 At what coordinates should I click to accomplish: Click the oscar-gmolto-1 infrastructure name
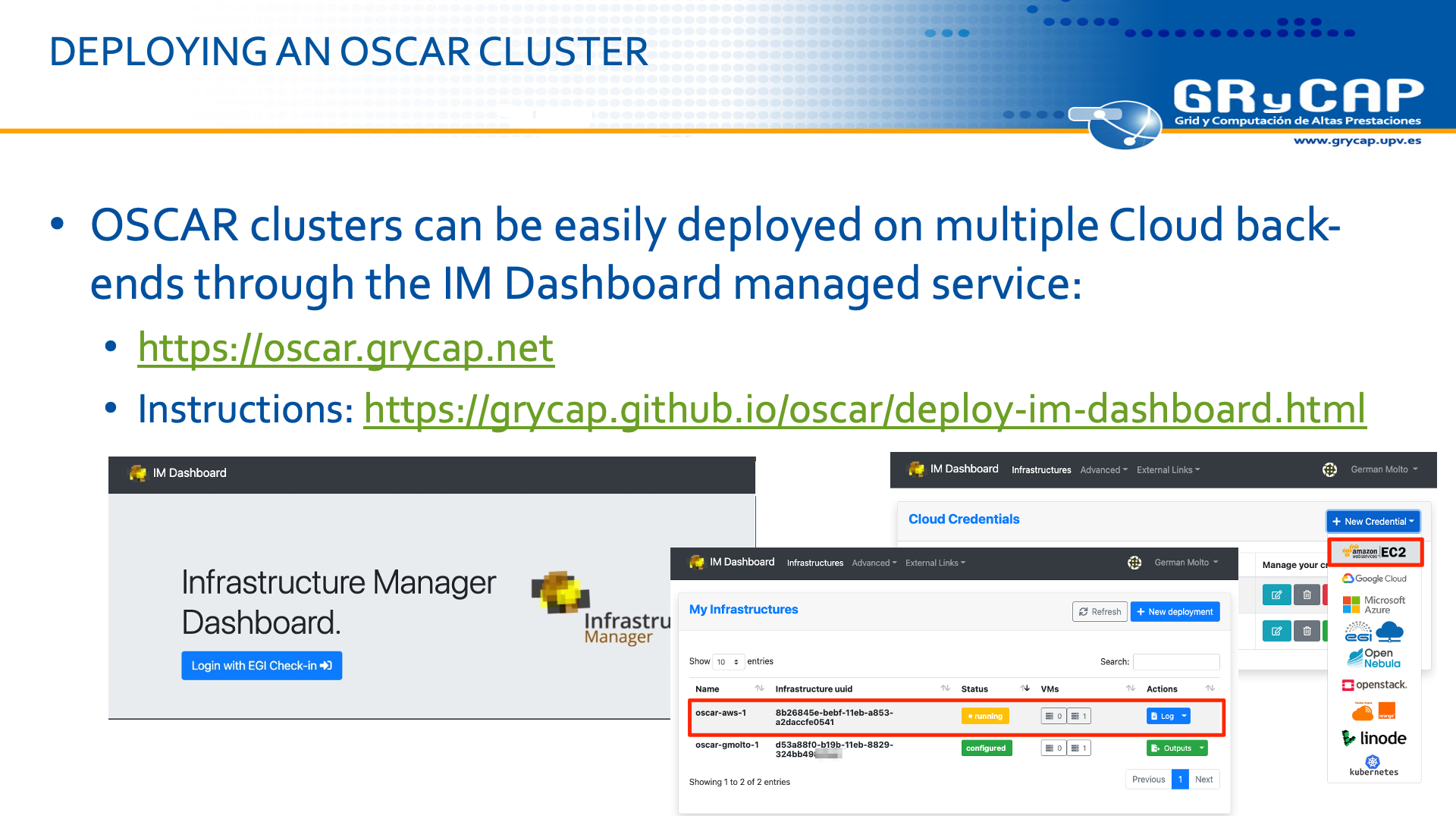coord(726,745)
